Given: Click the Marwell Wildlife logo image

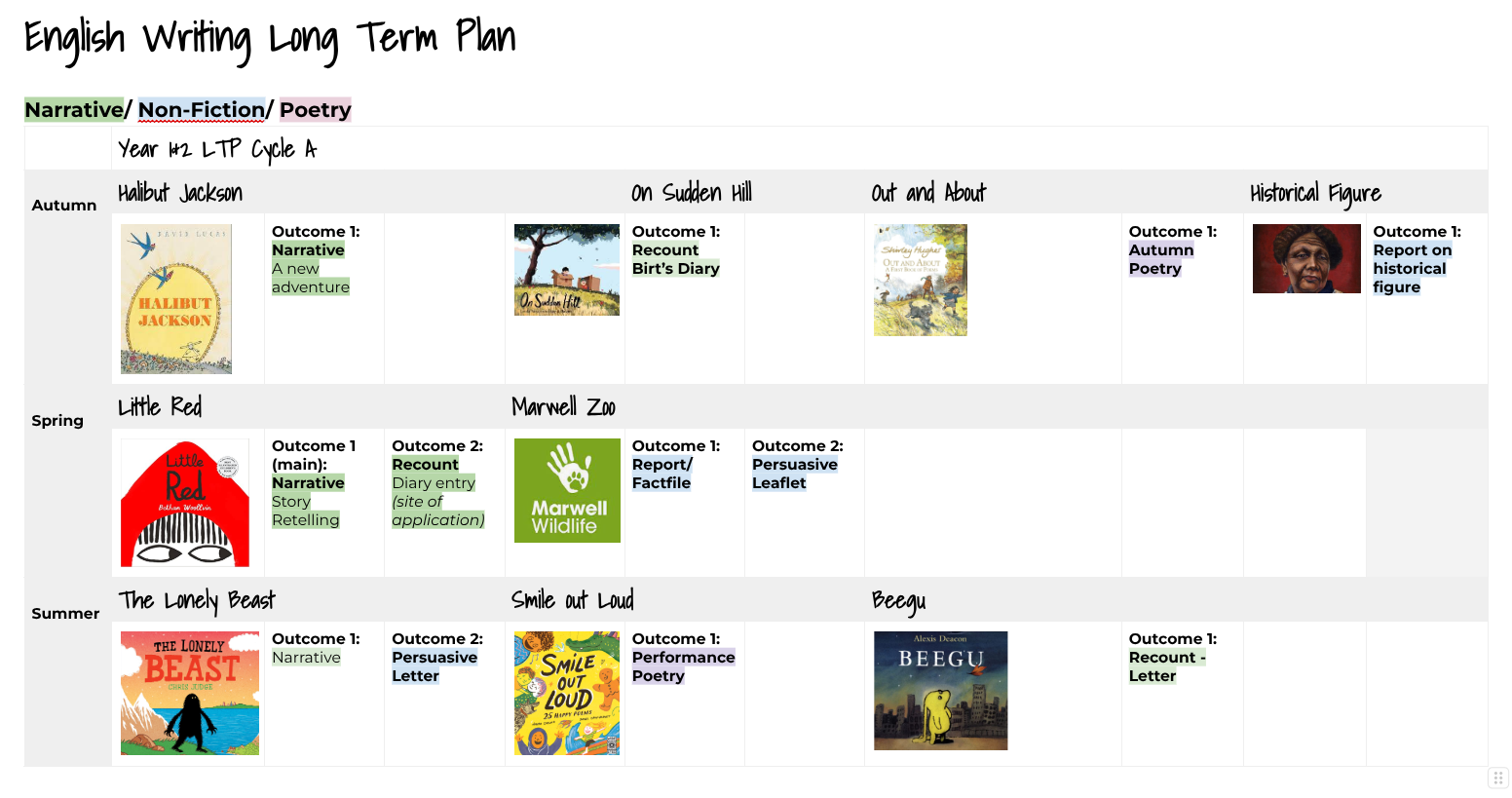Looking at the screenshot, I should (x=567, y=490).
